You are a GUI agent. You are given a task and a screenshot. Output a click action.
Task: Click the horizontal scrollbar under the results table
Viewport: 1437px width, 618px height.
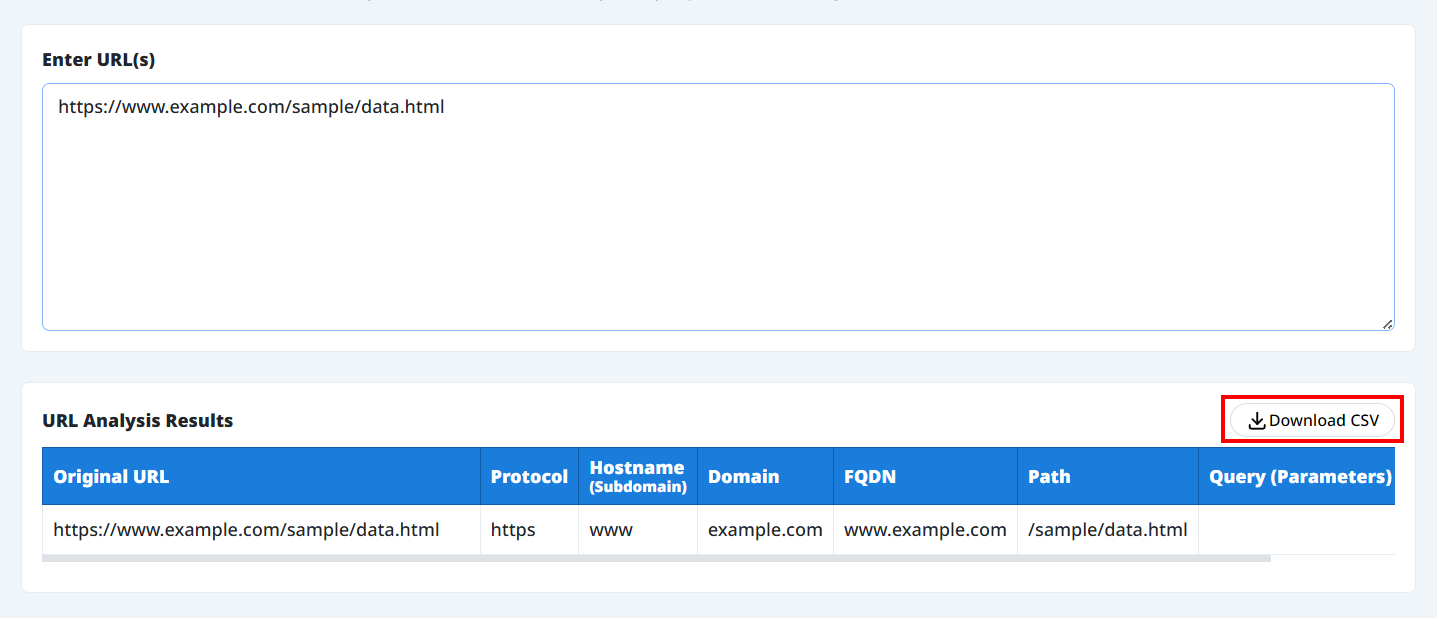[x=656, y=558]
